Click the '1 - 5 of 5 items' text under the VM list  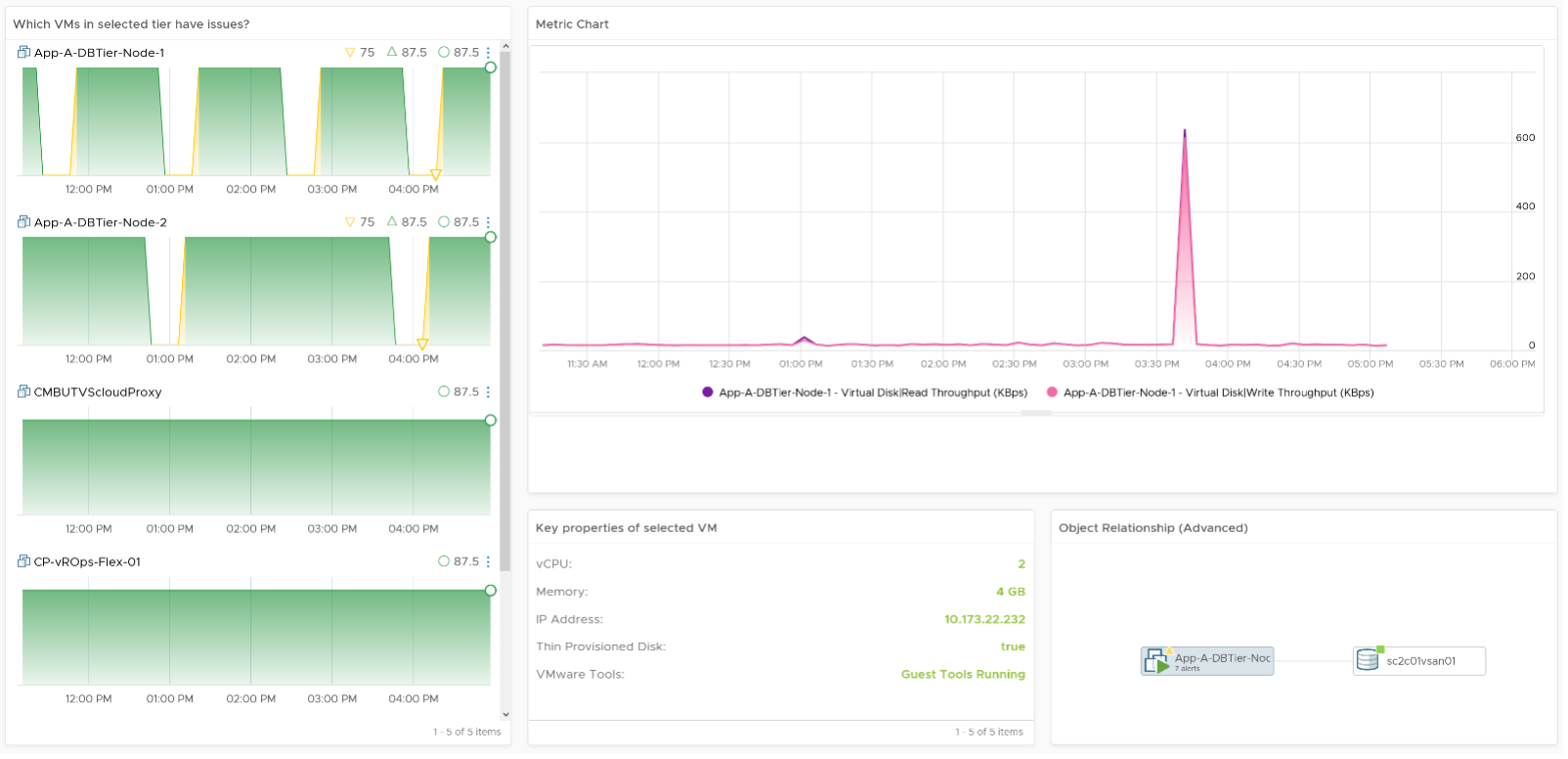pyautogui.click(x=467, y=732)
